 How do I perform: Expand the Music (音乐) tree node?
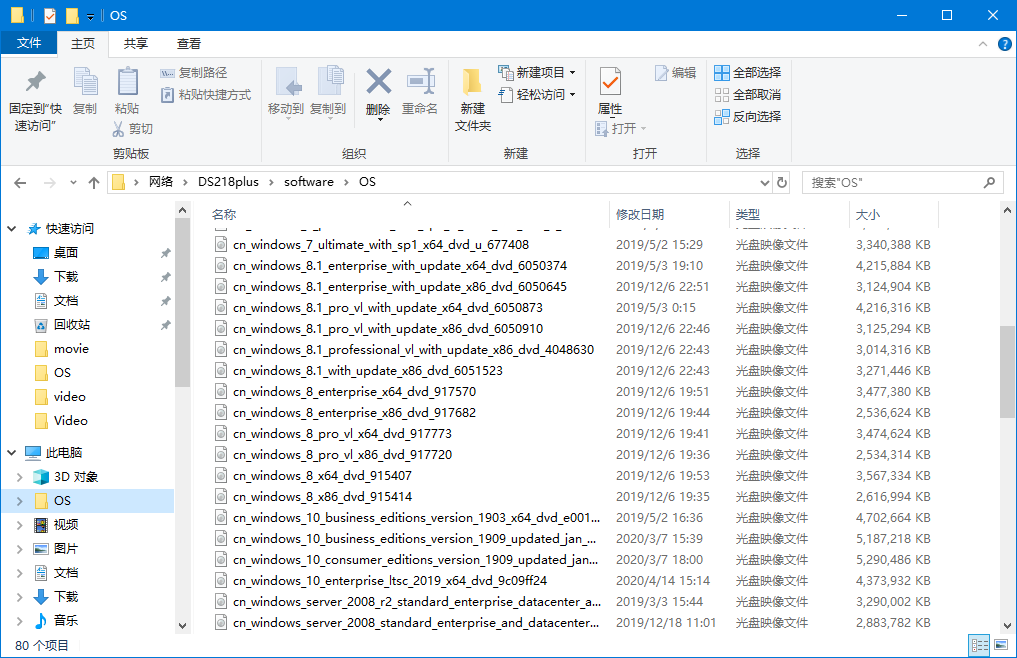(x=19, y=621)
